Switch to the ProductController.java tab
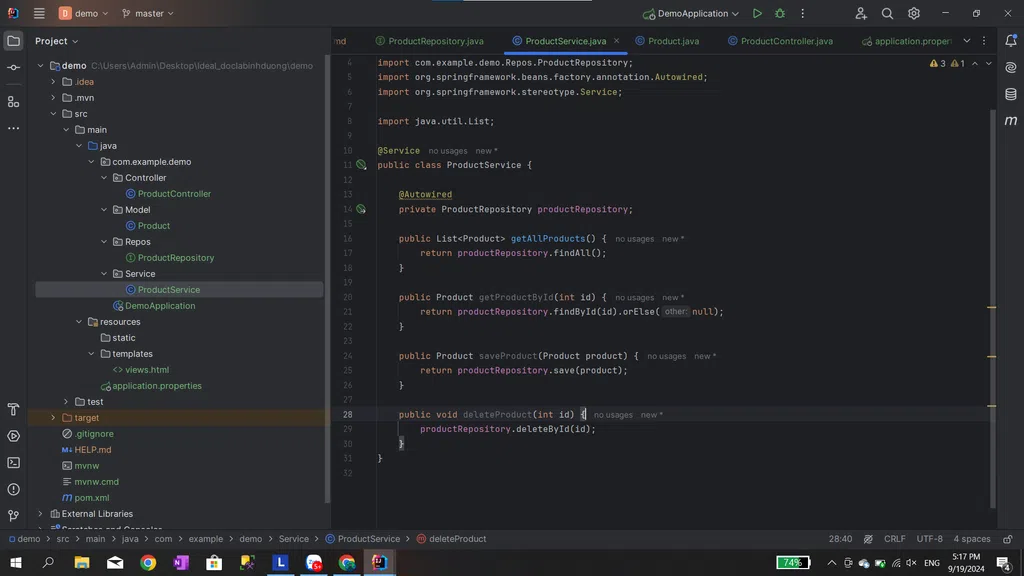Viewport: 1024px width, 576px height. coord(786,41)
